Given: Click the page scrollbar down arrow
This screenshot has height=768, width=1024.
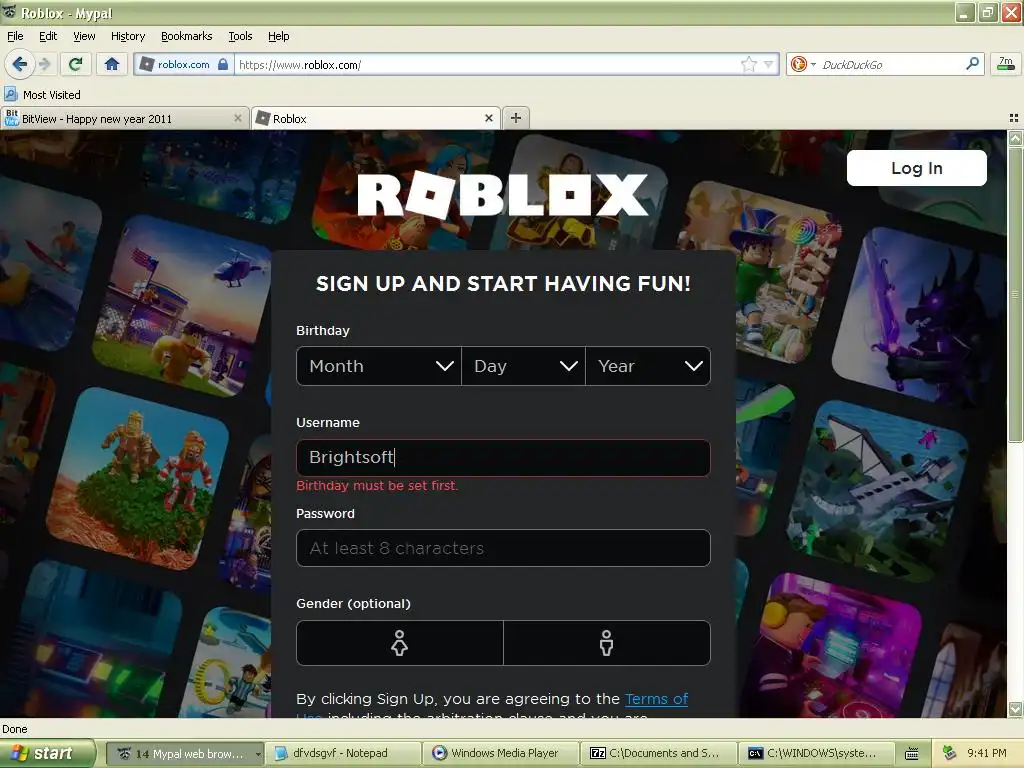Looking at the screenshot, I should tap(1015, 709).
